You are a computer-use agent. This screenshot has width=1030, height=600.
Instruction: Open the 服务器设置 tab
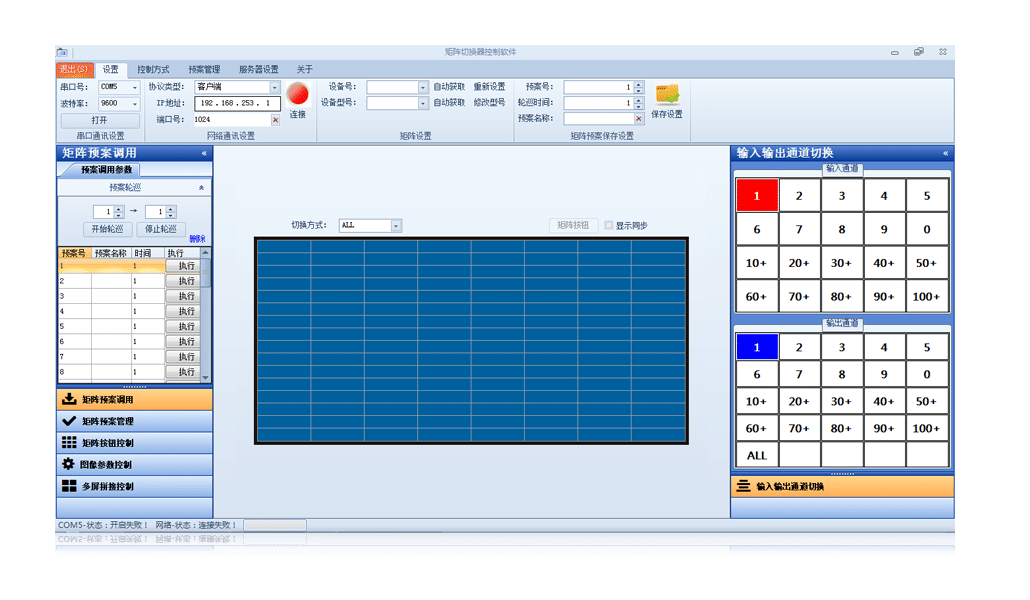(x=258, y=70)
